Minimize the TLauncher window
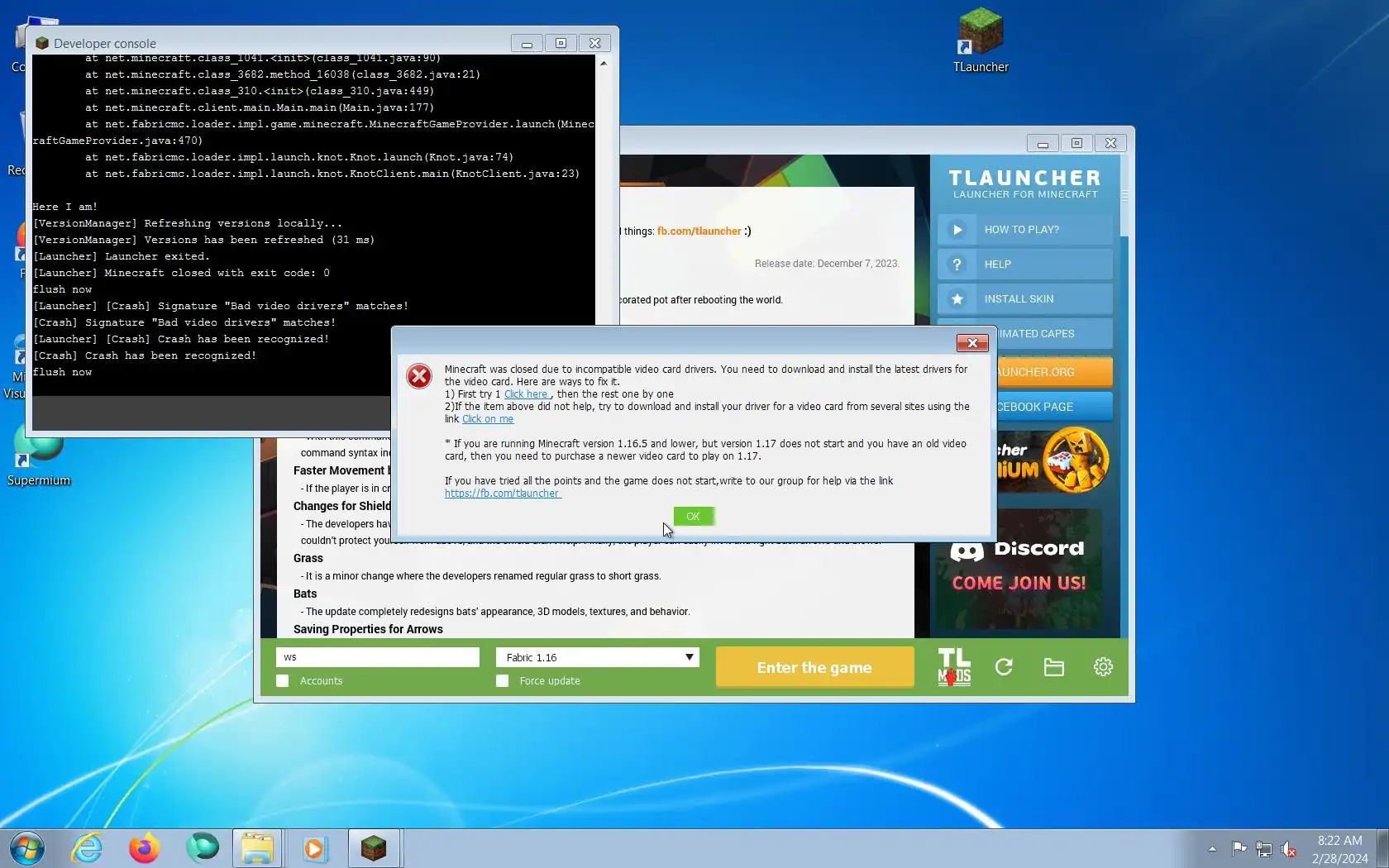Image resolution: width=1389 pixels, height=868 pixels. coord(1043,143)
